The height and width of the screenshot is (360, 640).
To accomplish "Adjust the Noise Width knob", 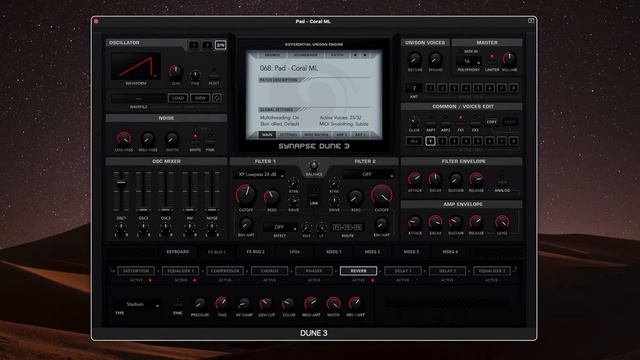I will point(172,139).
